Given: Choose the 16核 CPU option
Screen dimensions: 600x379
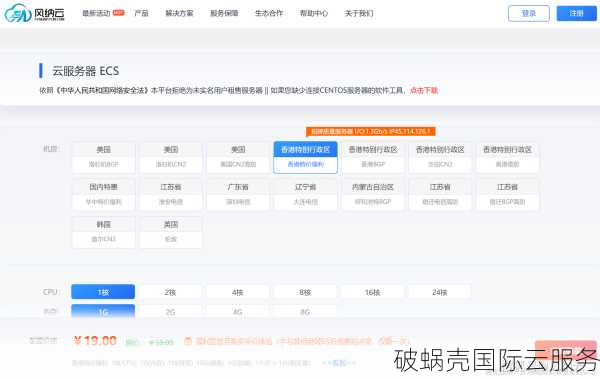Looking at the screenshot, I should pyautogui.click(x=372, y=292).
